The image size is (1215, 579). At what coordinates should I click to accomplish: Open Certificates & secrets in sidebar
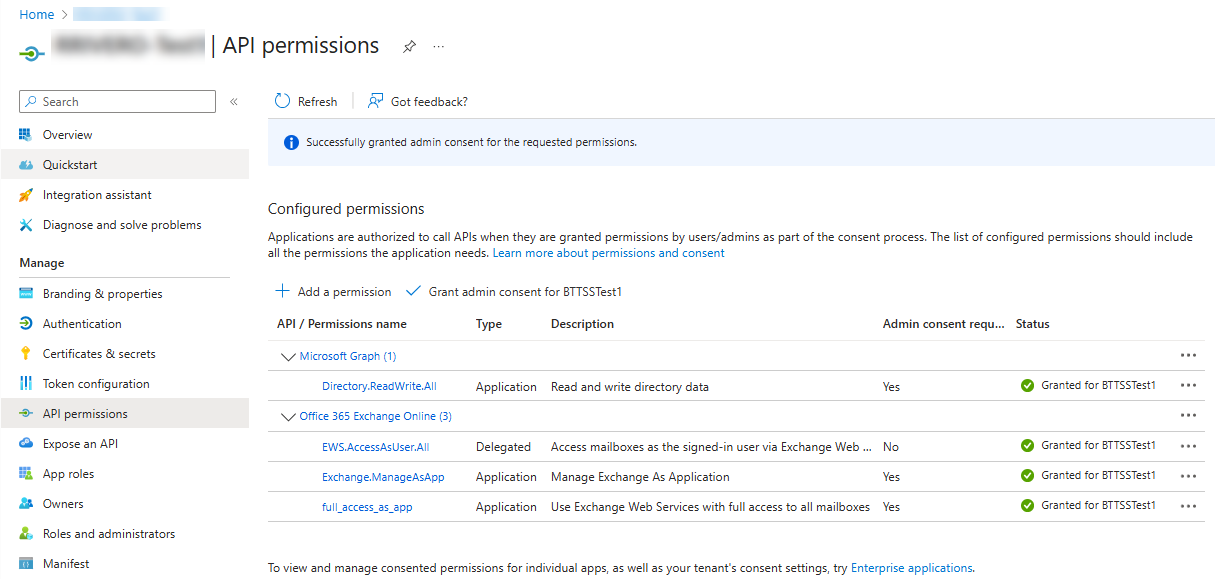point(99,354)
